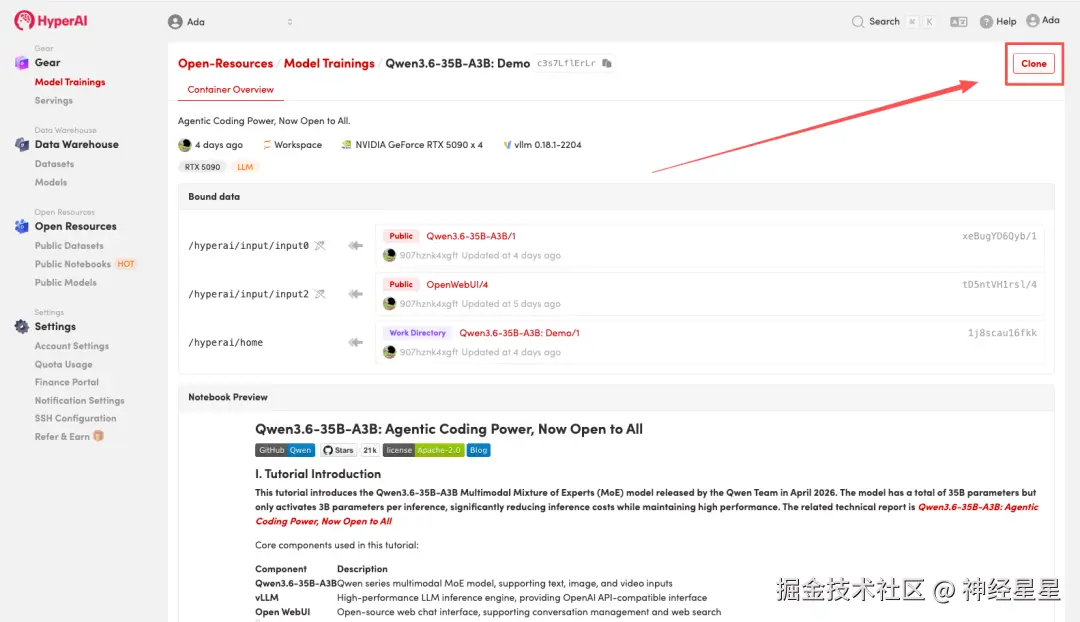The image size is (1080, 622).
Task: Open Models under Data Warehouse
Action: (51, 183)
